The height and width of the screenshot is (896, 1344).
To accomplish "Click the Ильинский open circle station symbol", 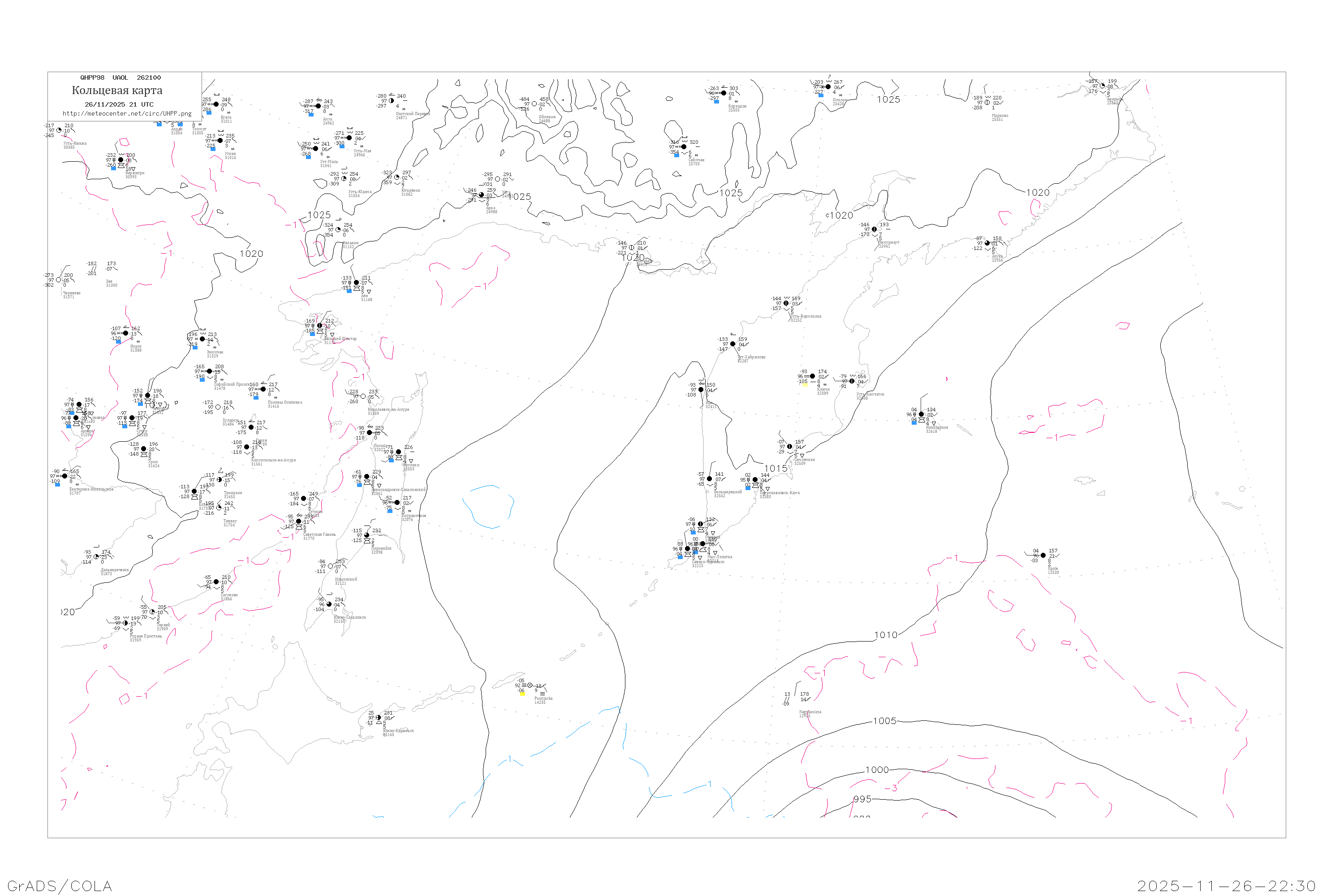I will click(330, 566).
